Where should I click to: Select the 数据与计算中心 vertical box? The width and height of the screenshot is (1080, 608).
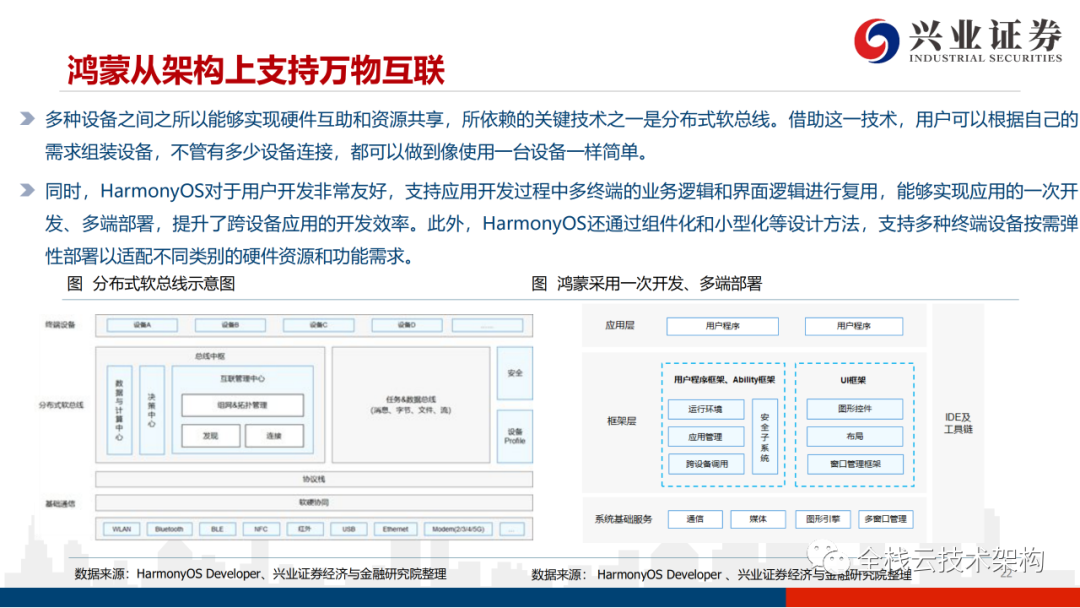[119, 410]
